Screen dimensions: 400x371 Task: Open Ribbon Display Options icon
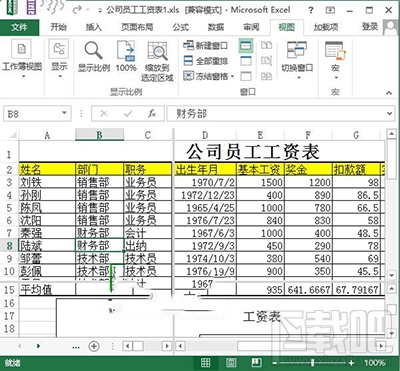pos(330,10)
